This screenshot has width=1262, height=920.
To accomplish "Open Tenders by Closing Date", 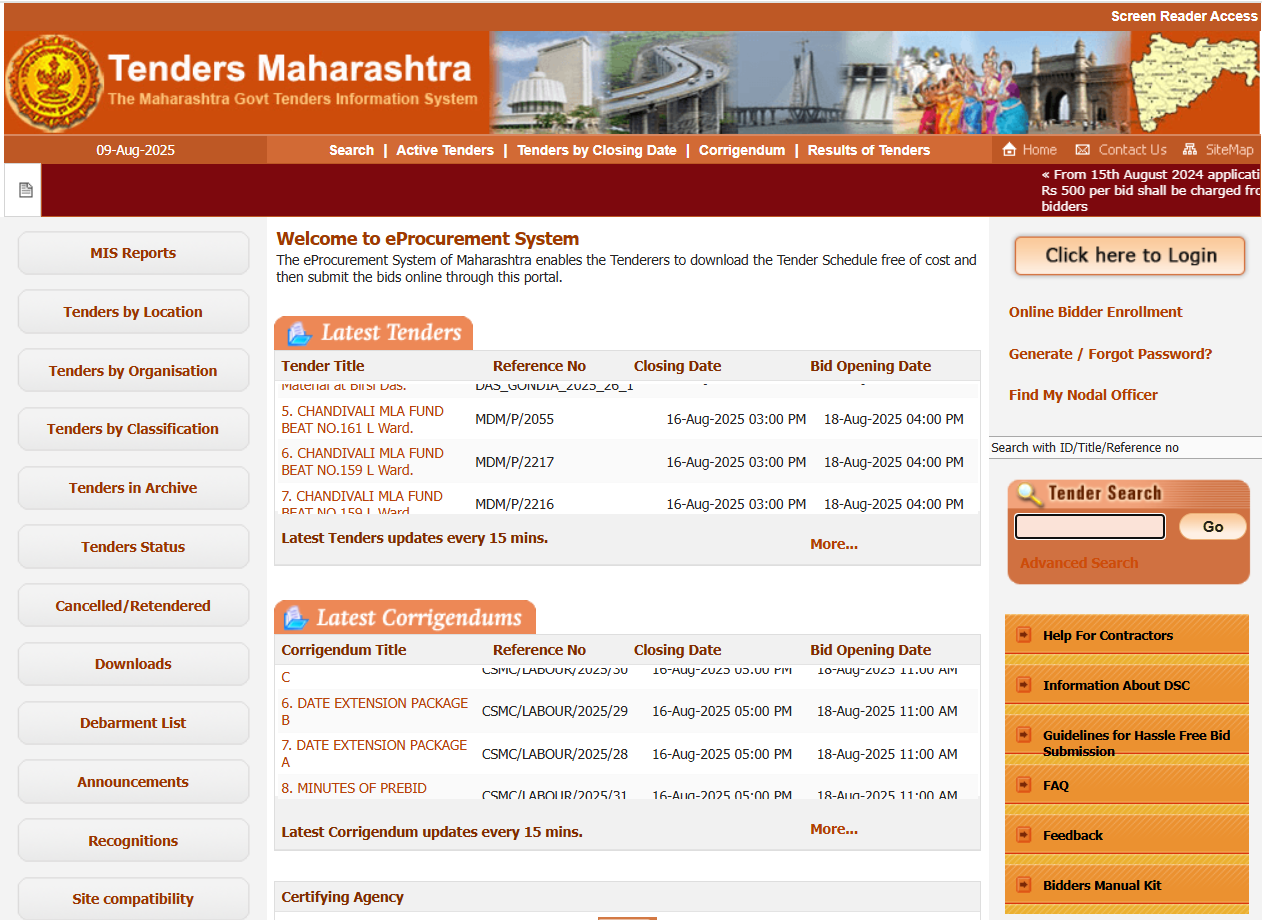I will point(597,150).
